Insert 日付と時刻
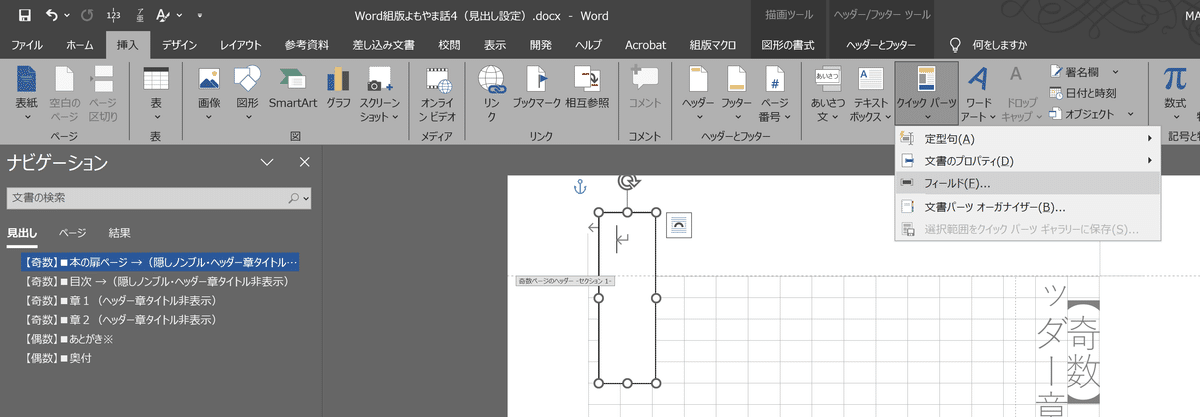Image resolution: width=1200 pixels, height=417 pixels. coord(1083,93)
